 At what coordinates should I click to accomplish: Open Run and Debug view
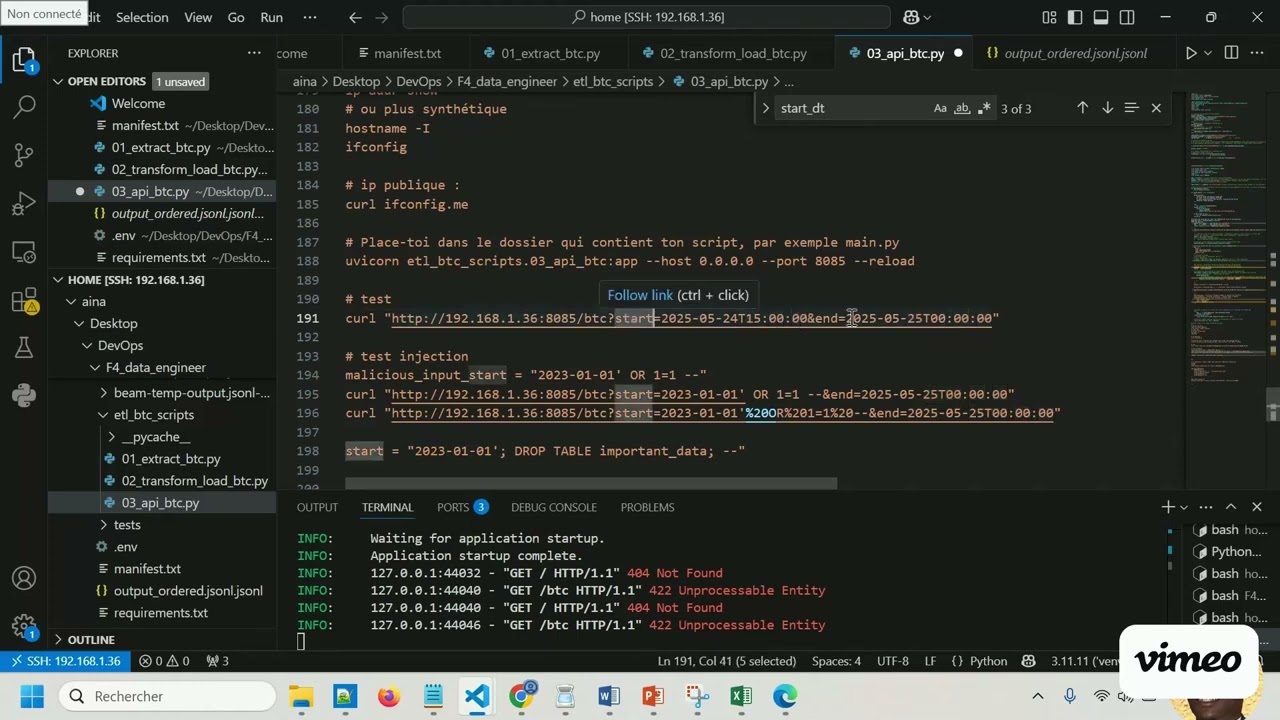24,203
